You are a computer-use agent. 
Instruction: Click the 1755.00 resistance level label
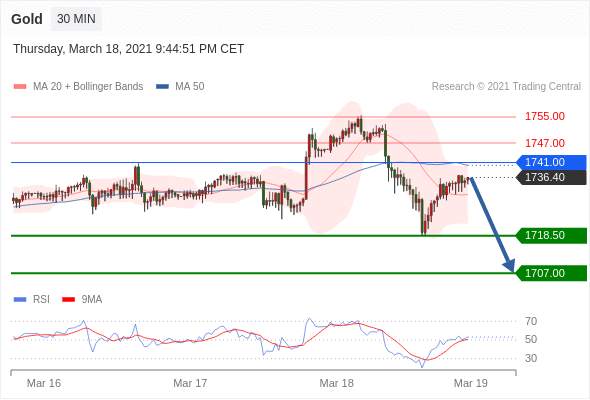[x=544, y=116]
